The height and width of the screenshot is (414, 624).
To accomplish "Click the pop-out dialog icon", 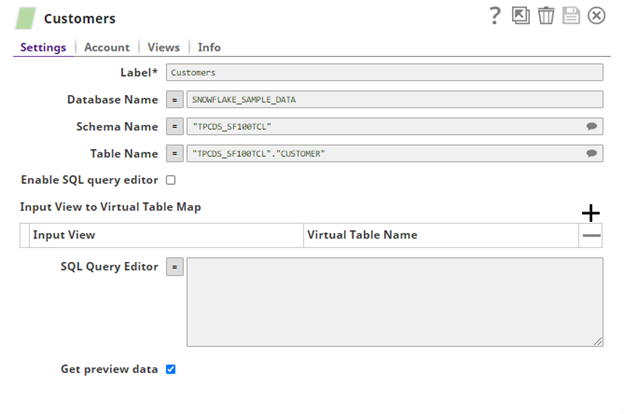I will click(x=521, y=16).
